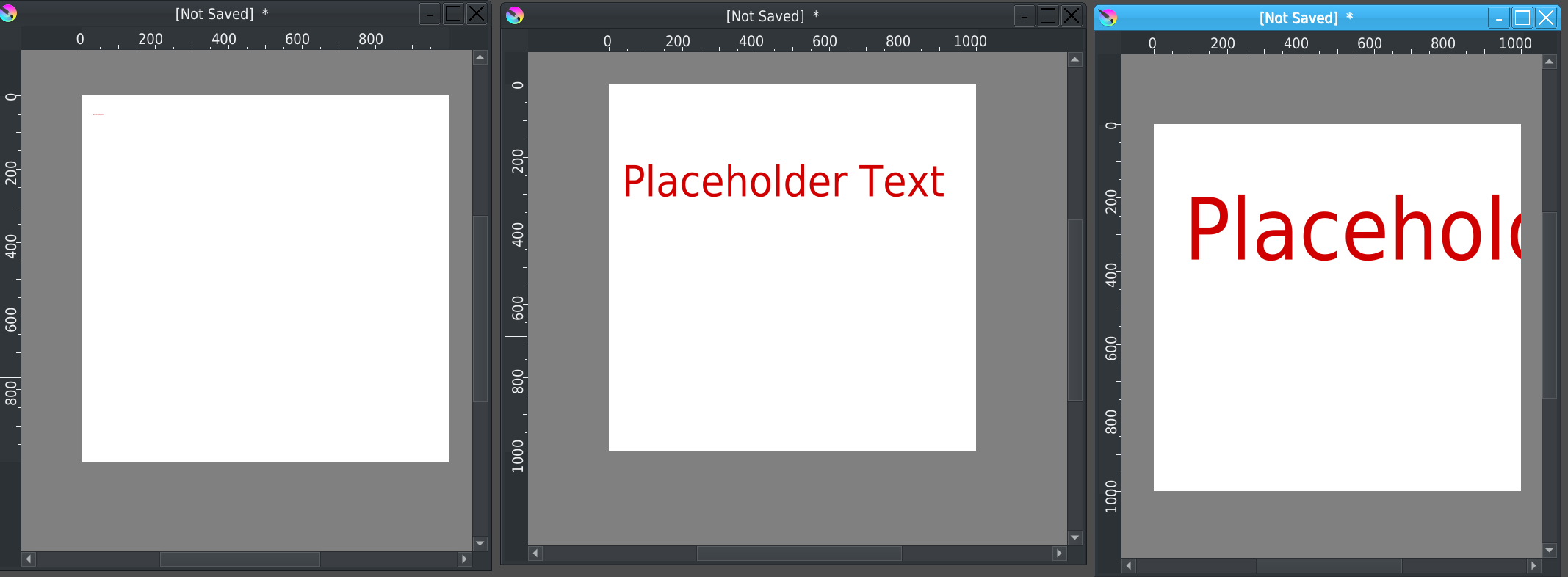
Task: Click the Krita icon in the middle window title bar
Action: pyautogui.click(x=515, y=15)
